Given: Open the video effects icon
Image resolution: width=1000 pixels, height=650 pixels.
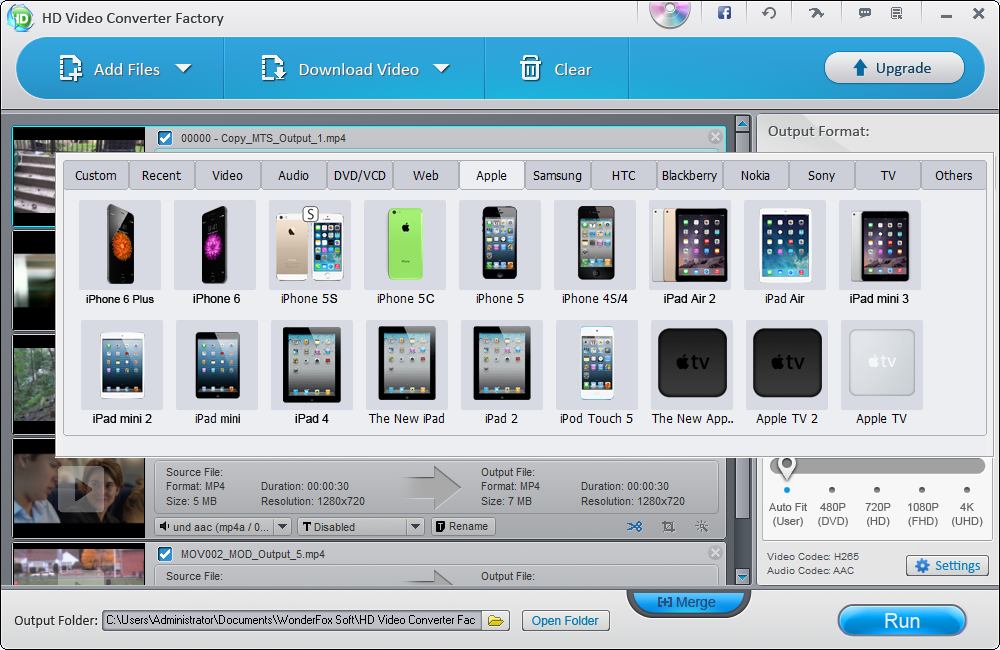Looking at the screenshot, I should click(x=702, y=526).
